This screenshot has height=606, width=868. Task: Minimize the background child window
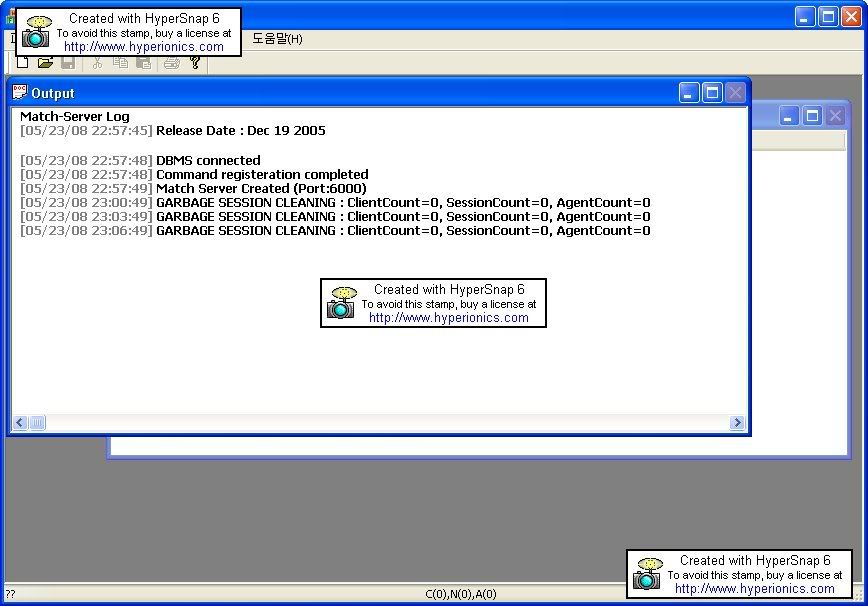pos(790,116)
